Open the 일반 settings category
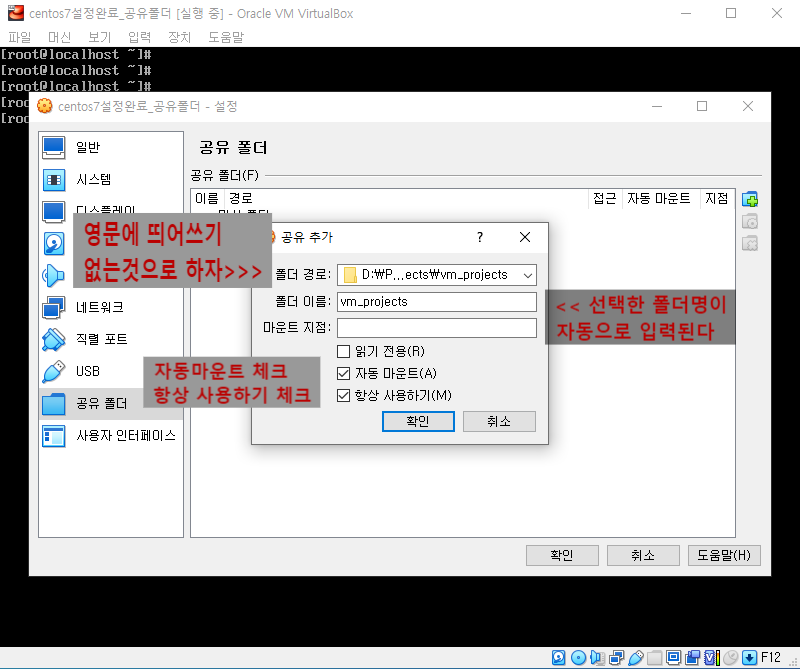The height and width of the screenshot is (669, 800). point(111,147)
